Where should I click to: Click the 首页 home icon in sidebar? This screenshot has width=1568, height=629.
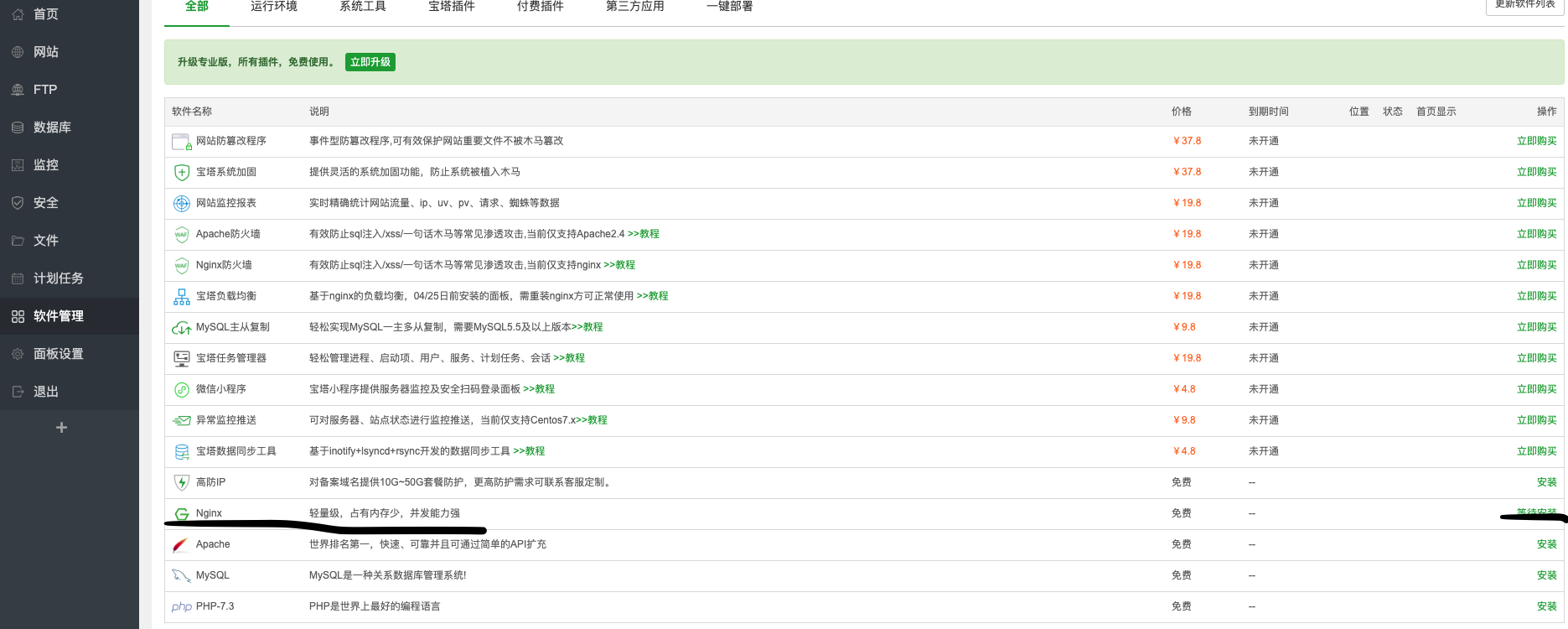(x=18, y=14)
